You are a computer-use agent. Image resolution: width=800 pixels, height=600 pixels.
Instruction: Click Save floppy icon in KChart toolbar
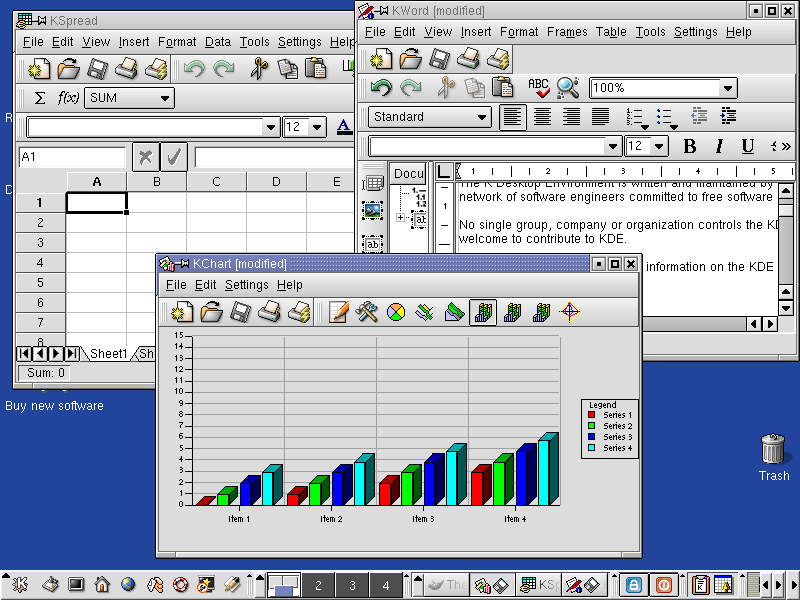[240, 312]
